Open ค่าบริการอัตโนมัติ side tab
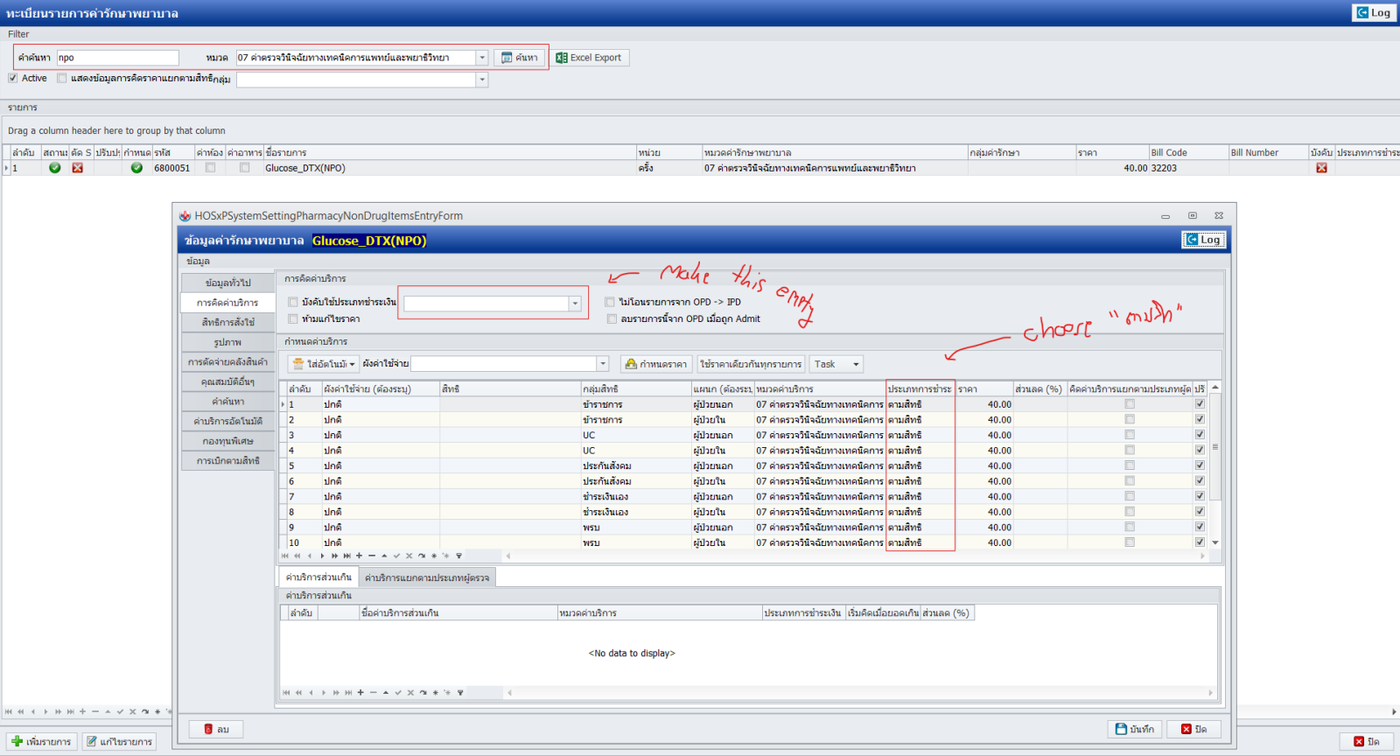This screenshot has height=756, width=1400. pyautogui.click(x=228, y=421)
